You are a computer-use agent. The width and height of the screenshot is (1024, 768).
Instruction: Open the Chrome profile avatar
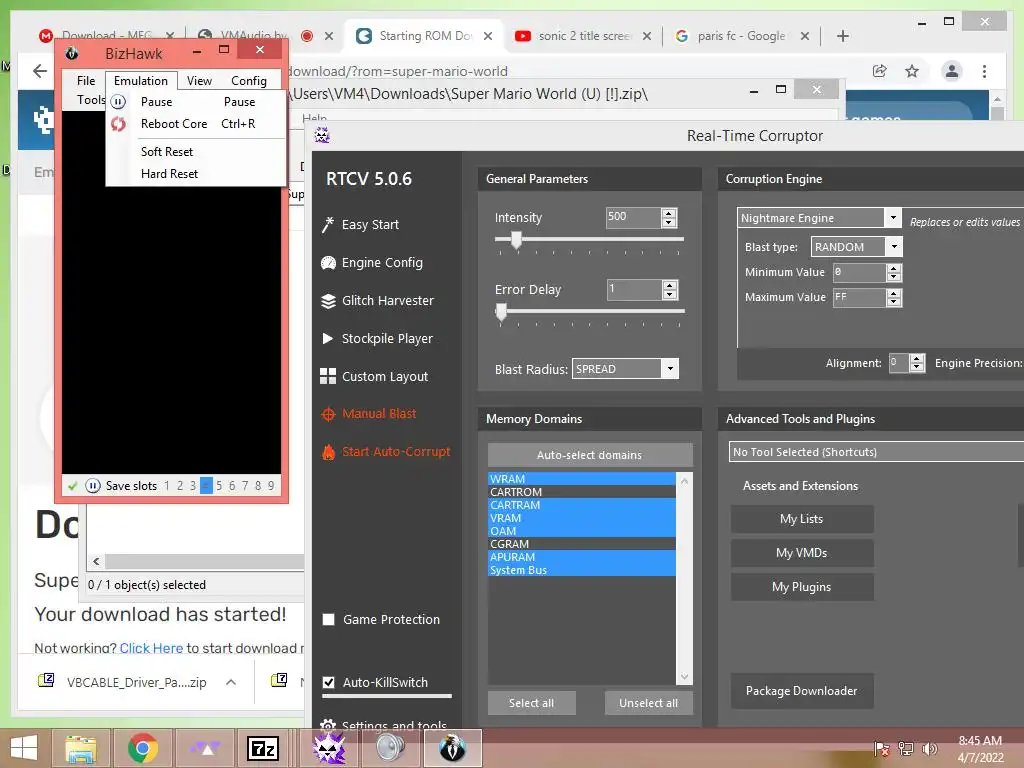click(952, 71)
